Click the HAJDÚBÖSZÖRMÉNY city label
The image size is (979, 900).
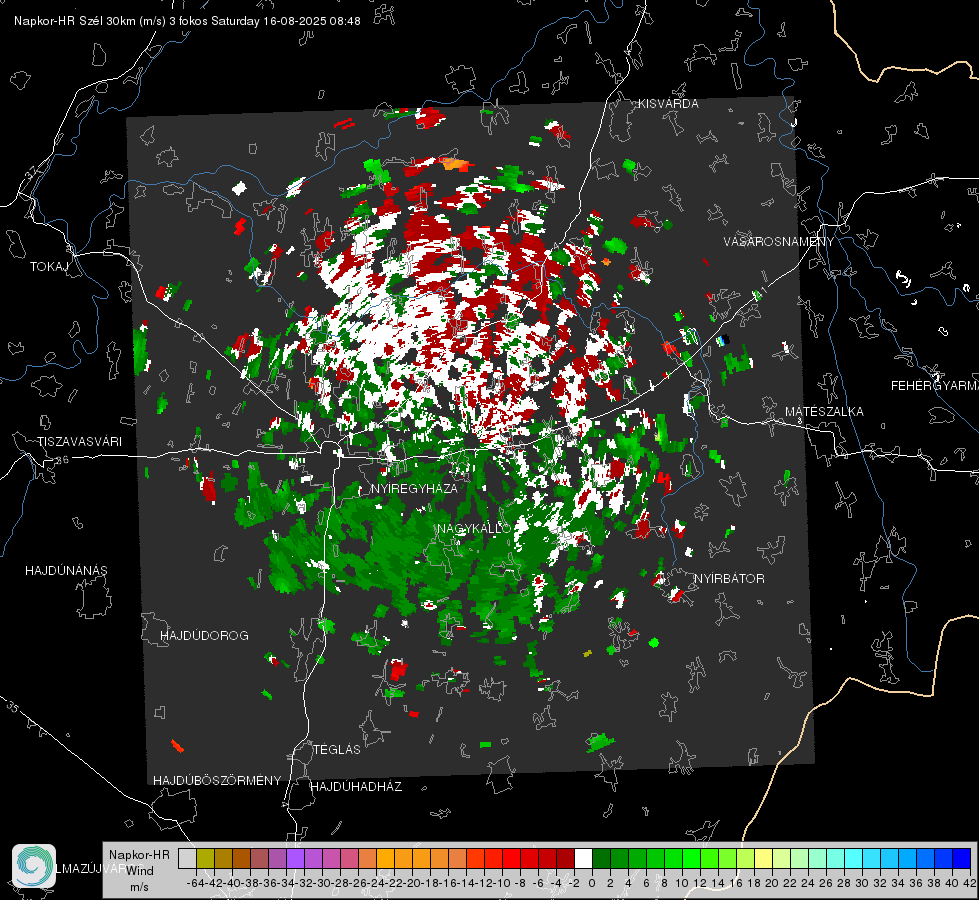coord(217,781)
